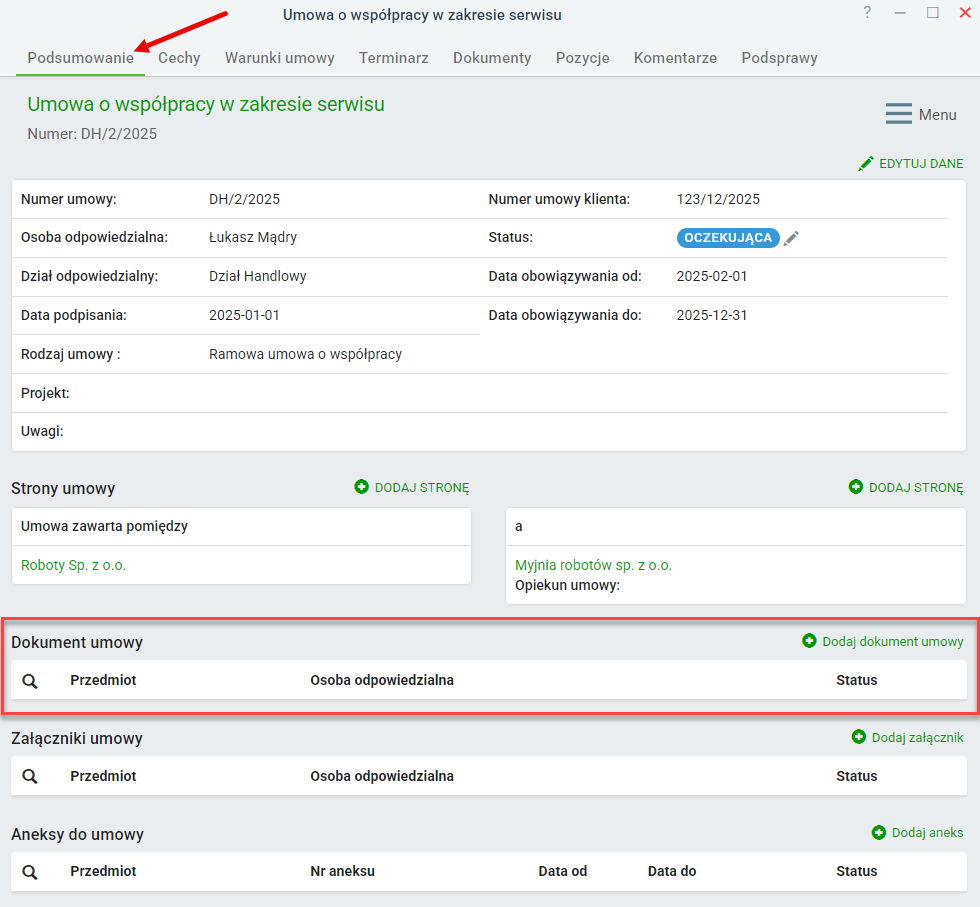Click Dodaj dokument umowy link text

click(892, 642)
